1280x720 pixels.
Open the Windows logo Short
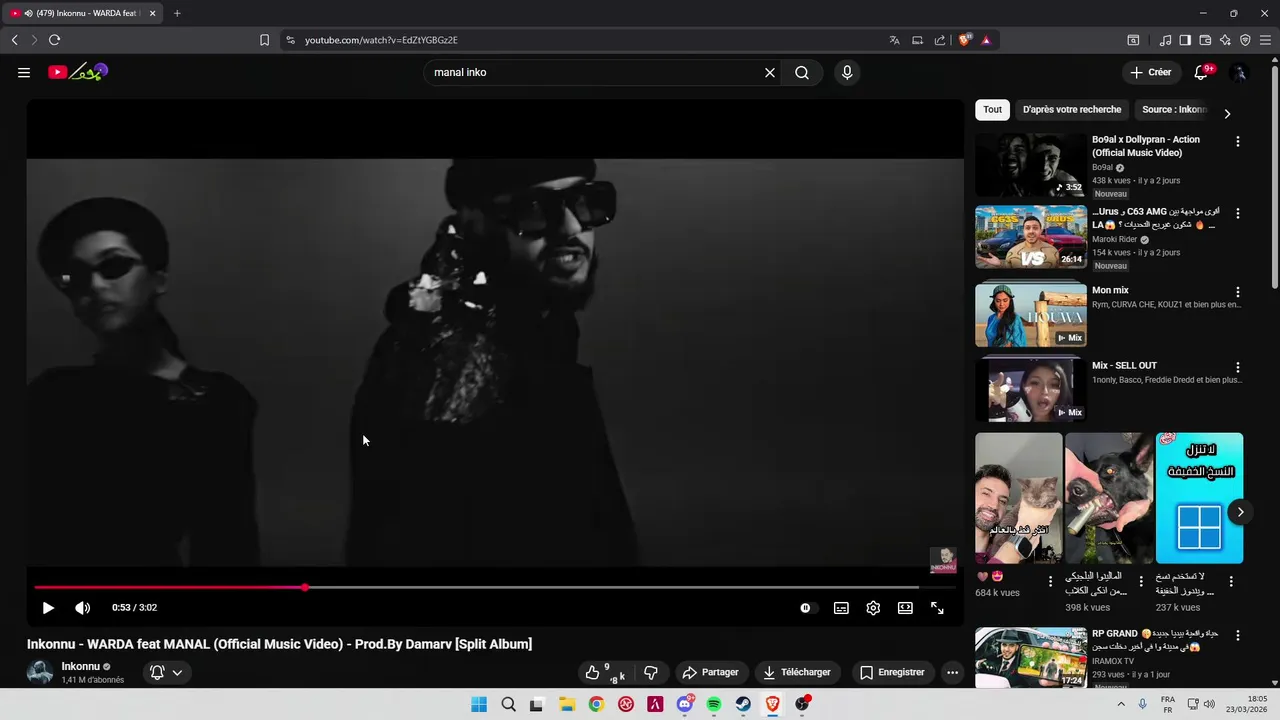[x=1199, y=498]
